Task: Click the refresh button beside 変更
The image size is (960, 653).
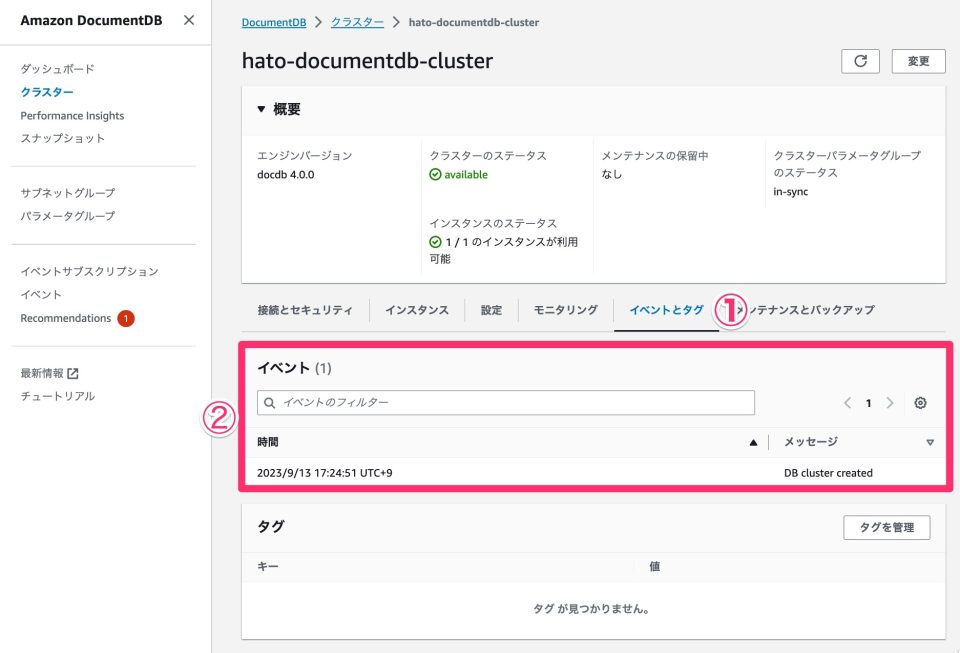Action: 860,61
